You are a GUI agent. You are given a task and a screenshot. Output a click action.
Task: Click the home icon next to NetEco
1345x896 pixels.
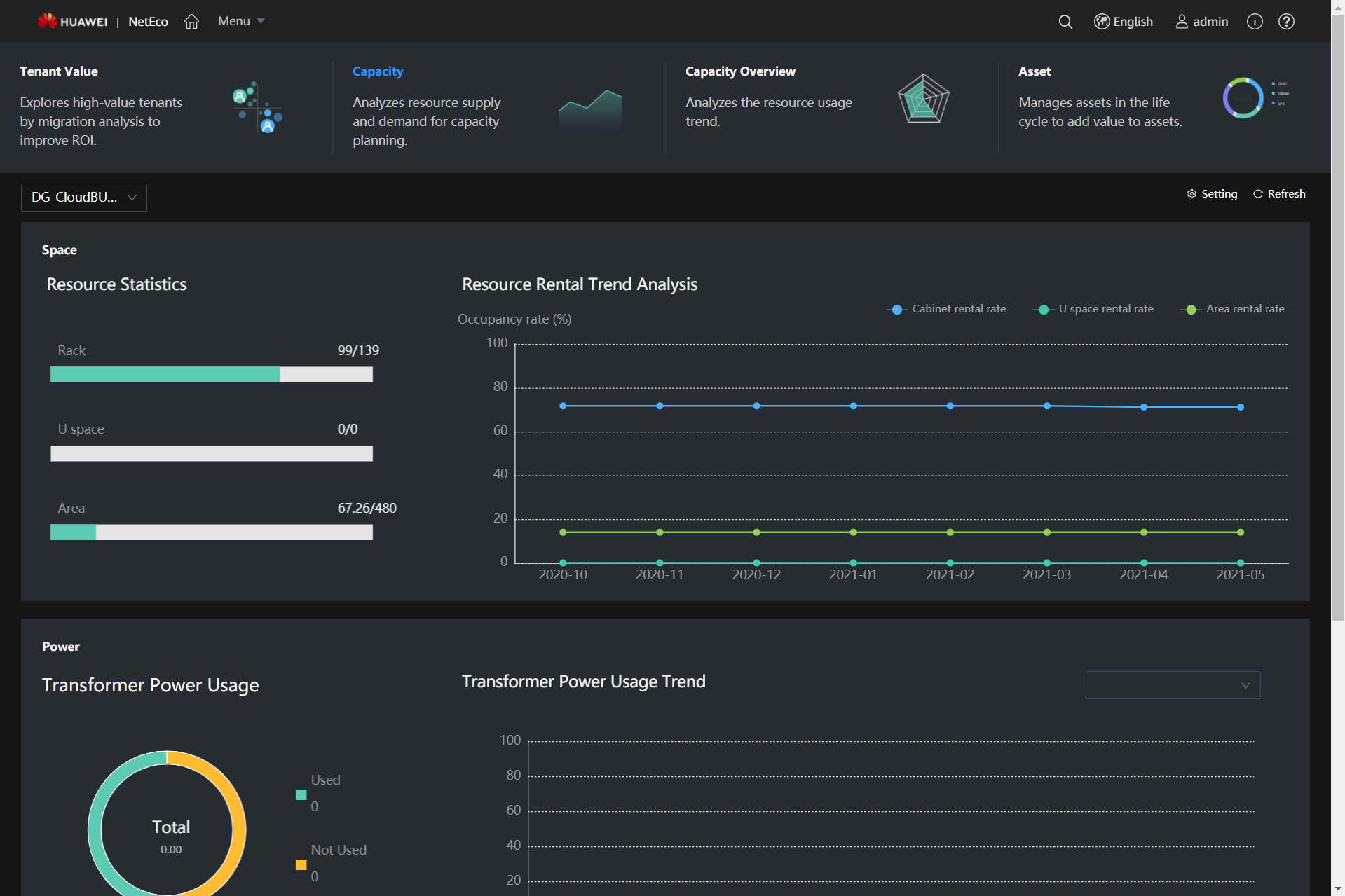tap(191, 22)
